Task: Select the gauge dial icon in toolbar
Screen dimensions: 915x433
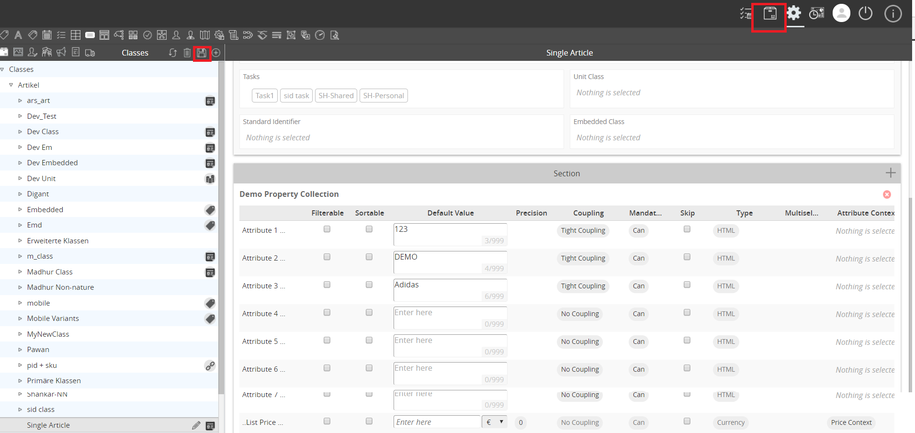Action: tap(320, 35)
